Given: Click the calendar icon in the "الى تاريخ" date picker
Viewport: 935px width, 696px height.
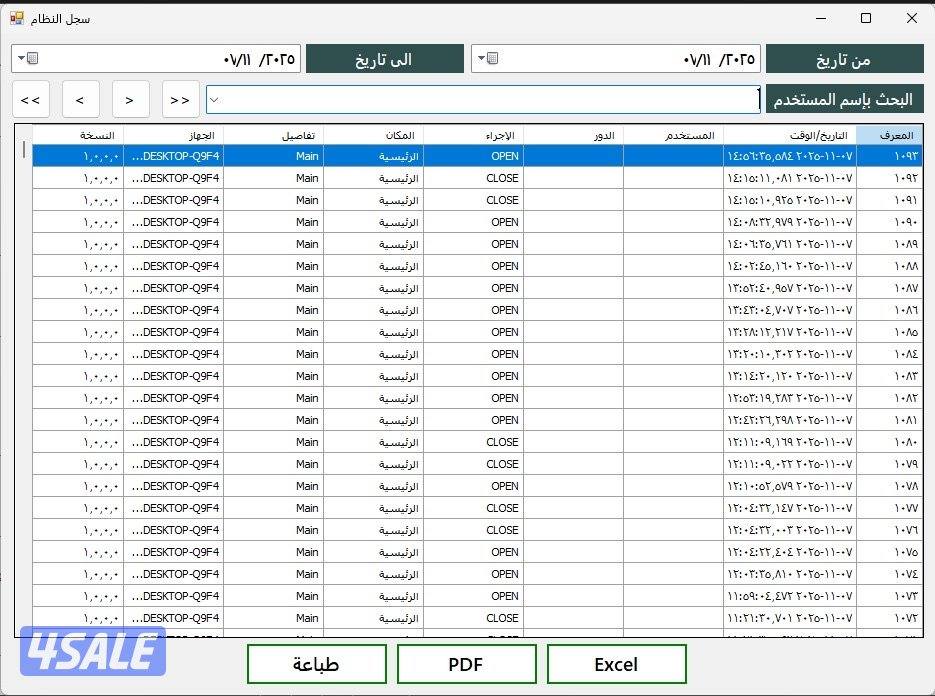Looking at the screenshot, I should pyautogui.click(x=32, y=59).
